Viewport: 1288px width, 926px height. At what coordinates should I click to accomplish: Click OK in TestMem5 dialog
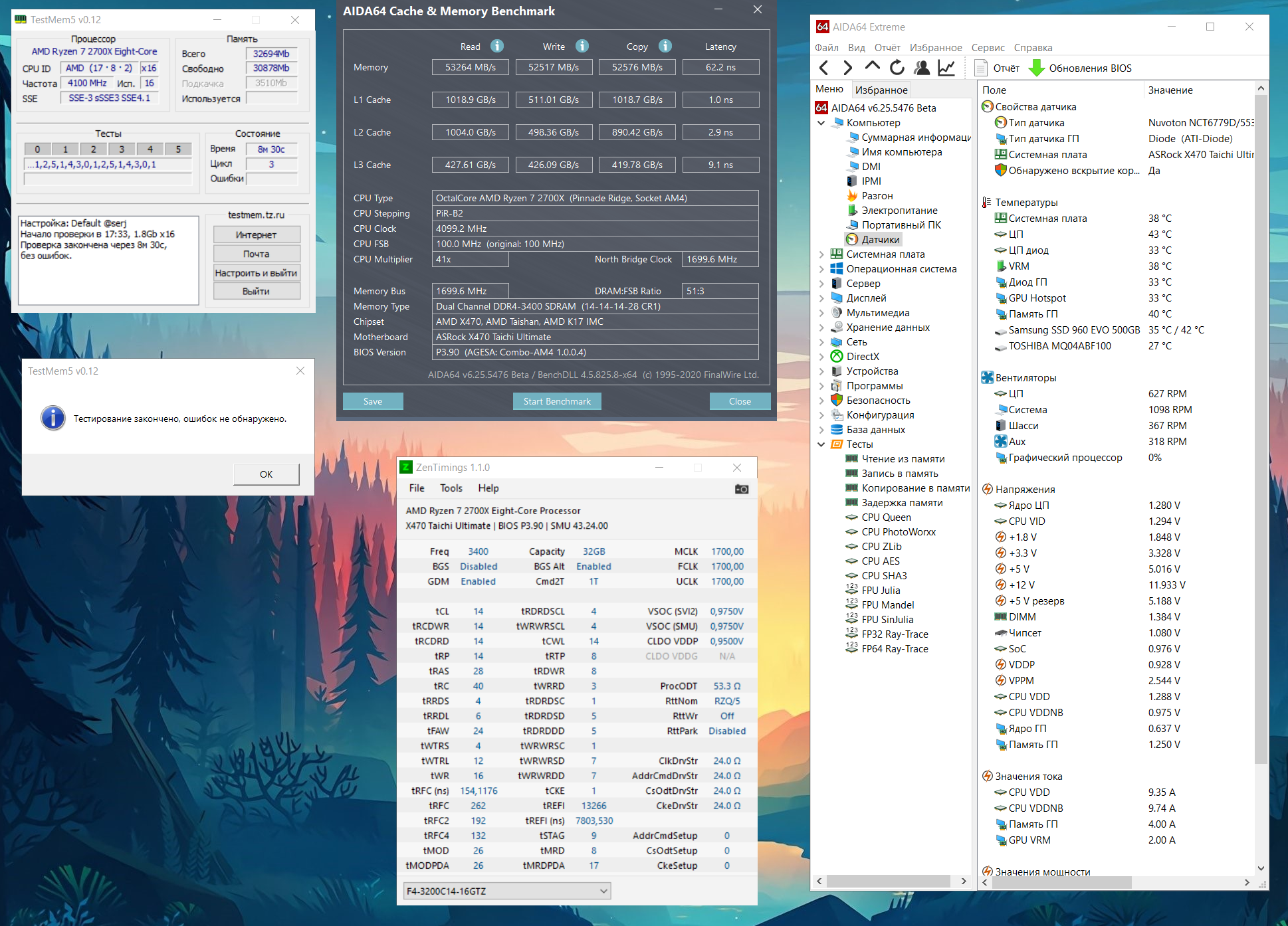tap(267, 474)
